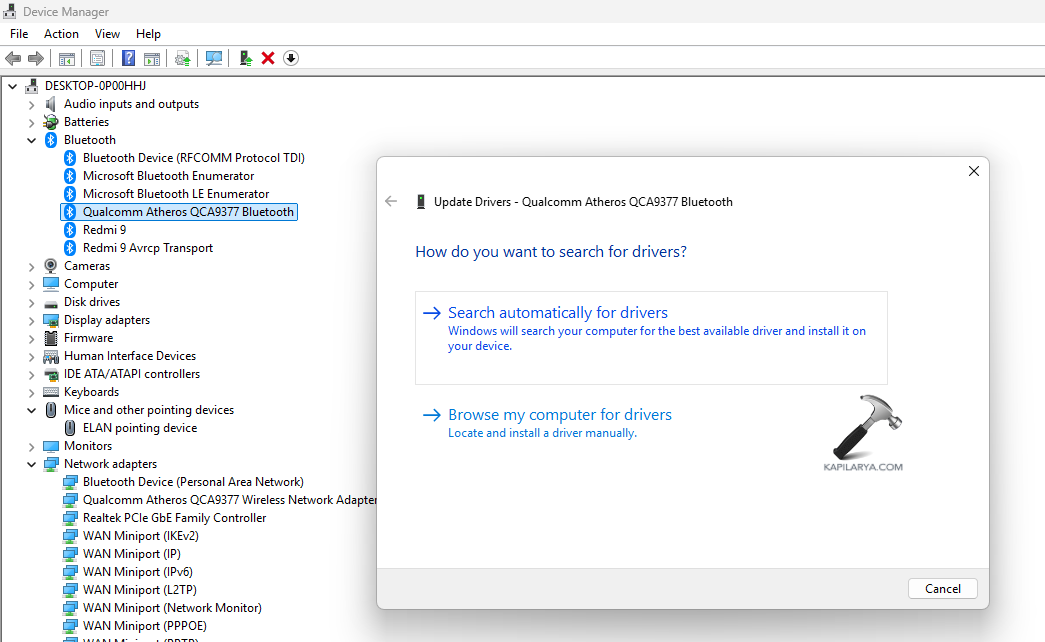Choose Search automatically for drivers

coord(651,337)
